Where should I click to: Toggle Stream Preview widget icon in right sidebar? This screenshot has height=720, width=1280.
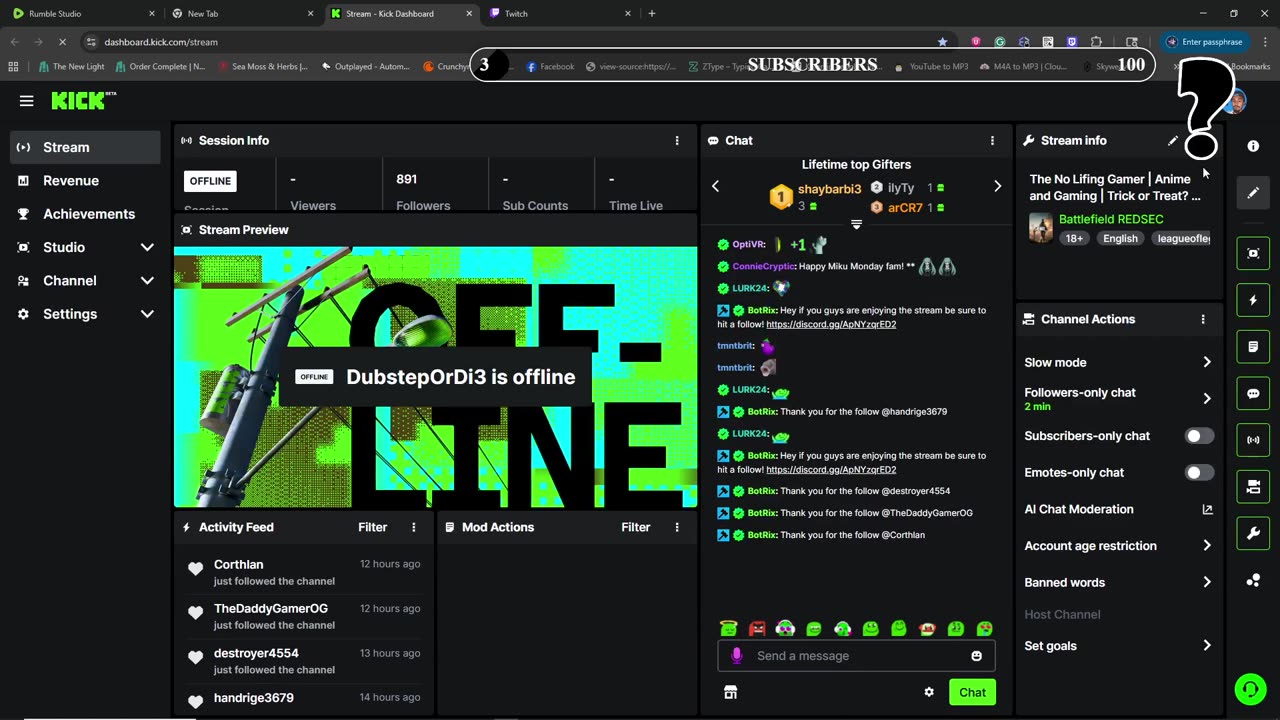click(x=1253, y=253)
